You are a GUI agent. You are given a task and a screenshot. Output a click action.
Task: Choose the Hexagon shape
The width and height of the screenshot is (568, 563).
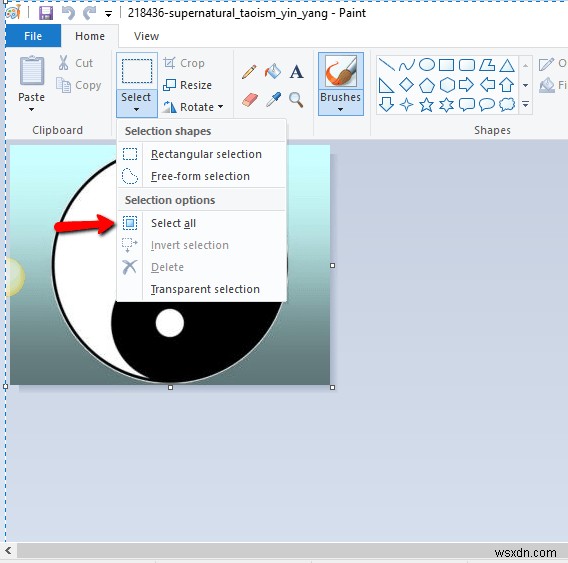(x=447, y=85)
